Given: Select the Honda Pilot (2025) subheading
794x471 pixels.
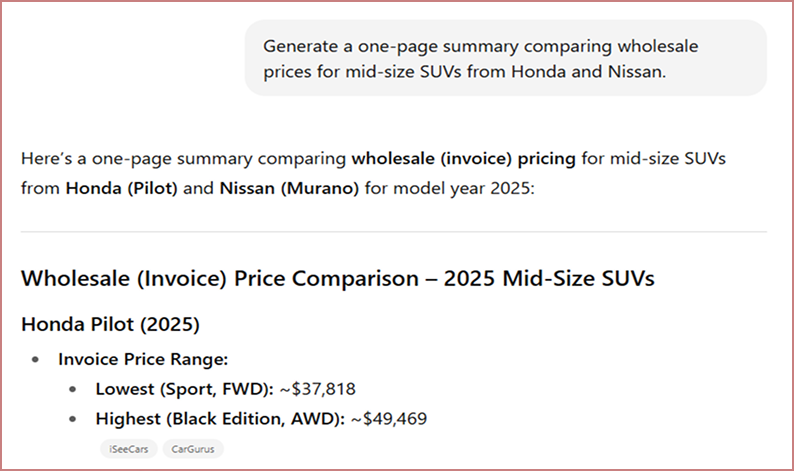Looking at the screenshot, I should pos(111,326).
